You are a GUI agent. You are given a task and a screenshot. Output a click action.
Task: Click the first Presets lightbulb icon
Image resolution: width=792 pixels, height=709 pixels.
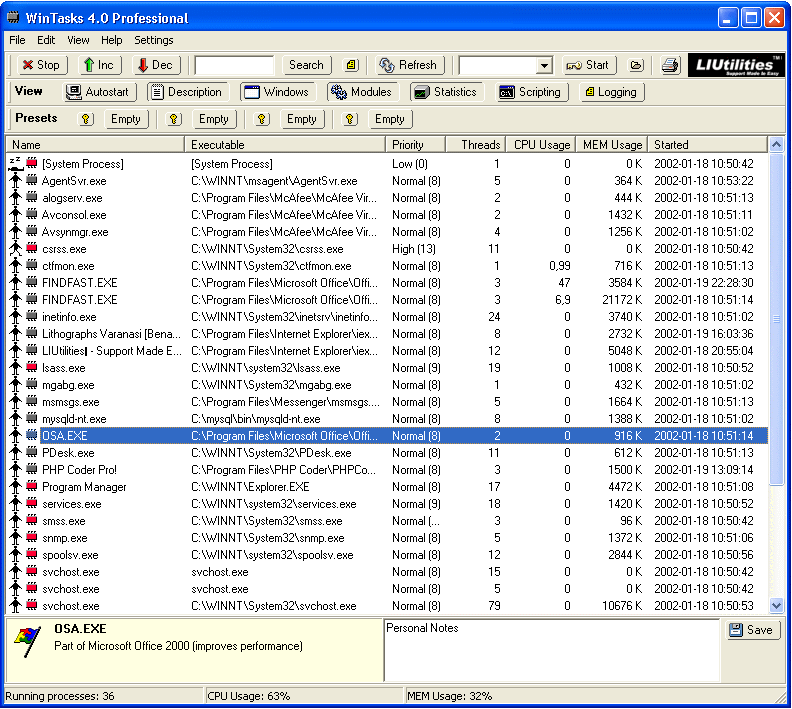[86, 119]
